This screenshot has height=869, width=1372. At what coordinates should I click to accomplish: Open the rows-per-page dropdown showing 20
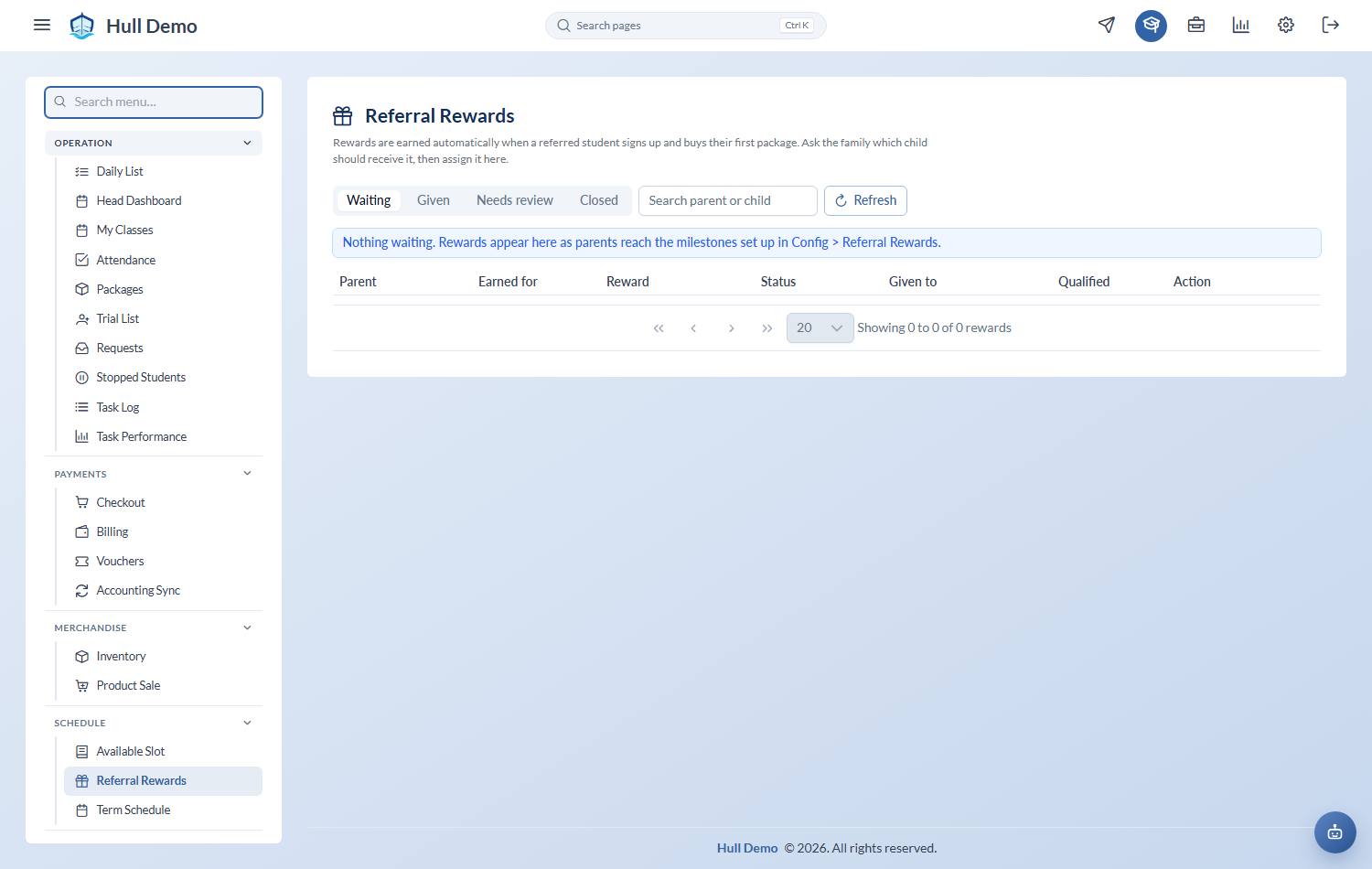(820, 327)
